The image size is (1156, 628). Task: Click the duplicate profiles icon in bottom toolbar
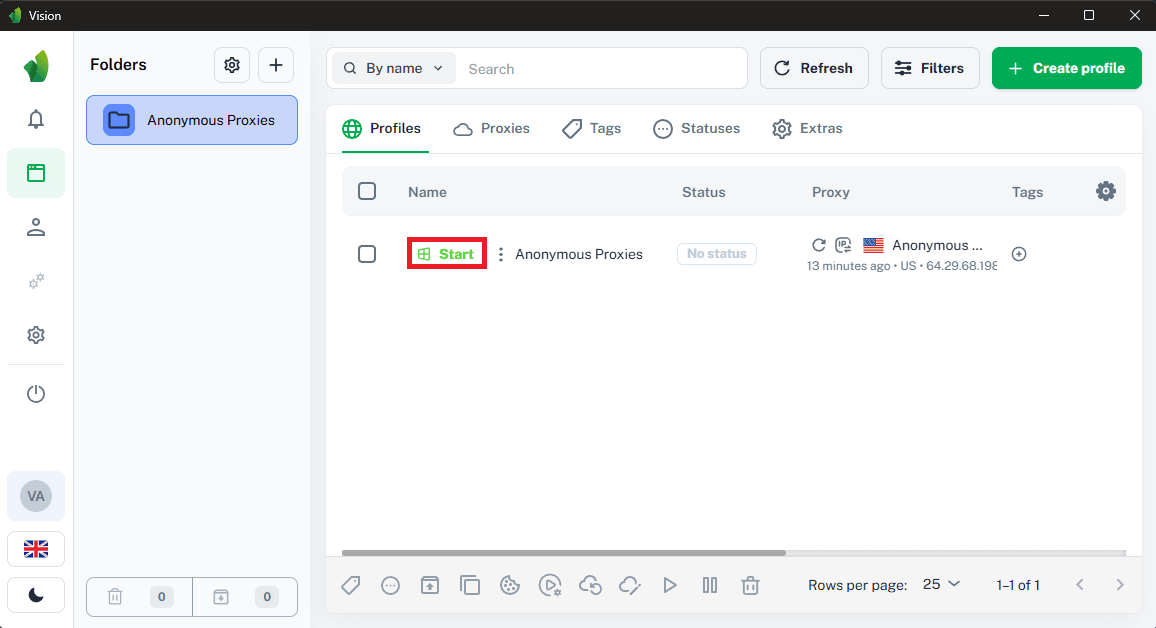point(470,585)
